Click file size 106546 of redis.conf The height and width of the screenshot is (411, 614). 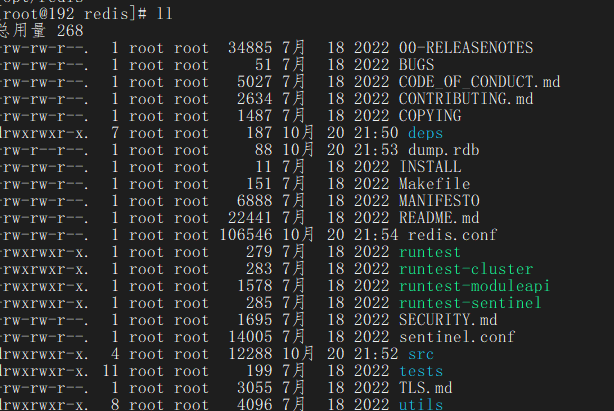[246, 235]
